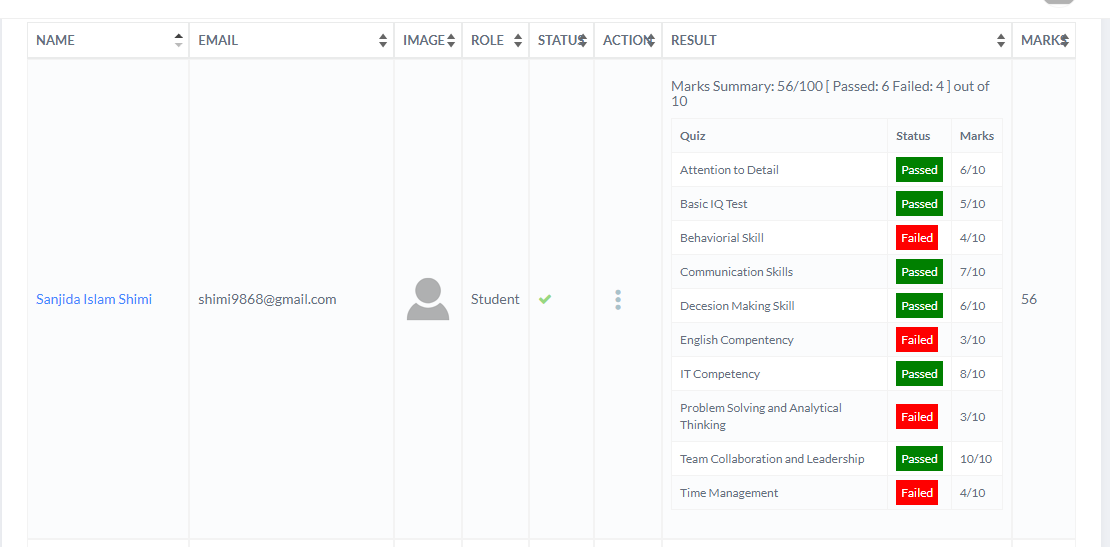Click the student avatar placeholder image

pyautogui.click(x=428, y=299)
